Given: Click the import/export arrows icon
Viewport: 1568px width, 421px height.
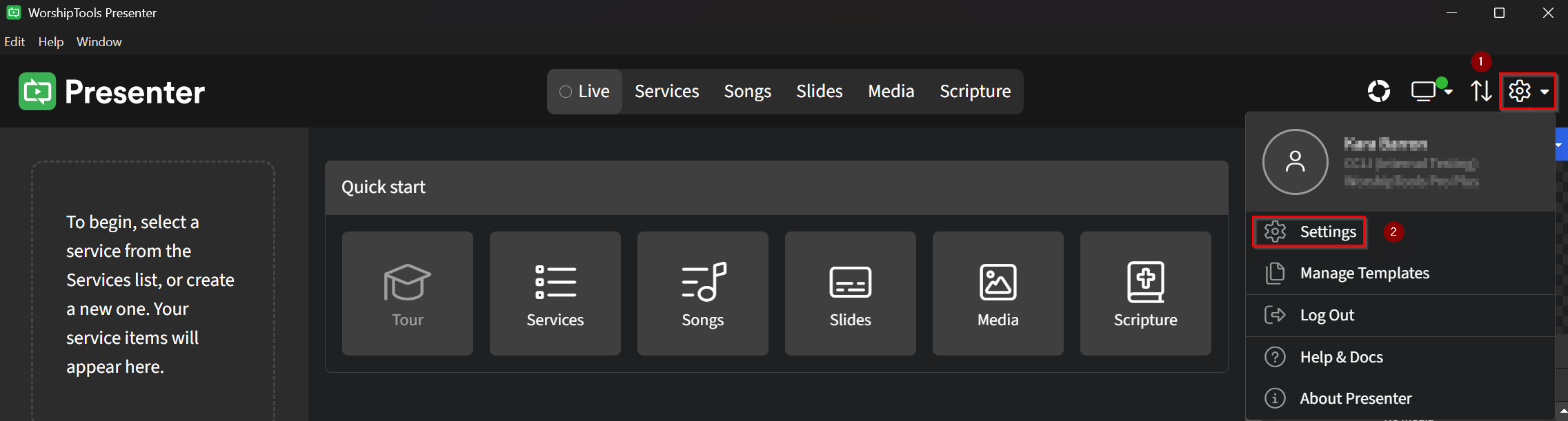Looking at the screenshot, I should [x=1480, y=91].
